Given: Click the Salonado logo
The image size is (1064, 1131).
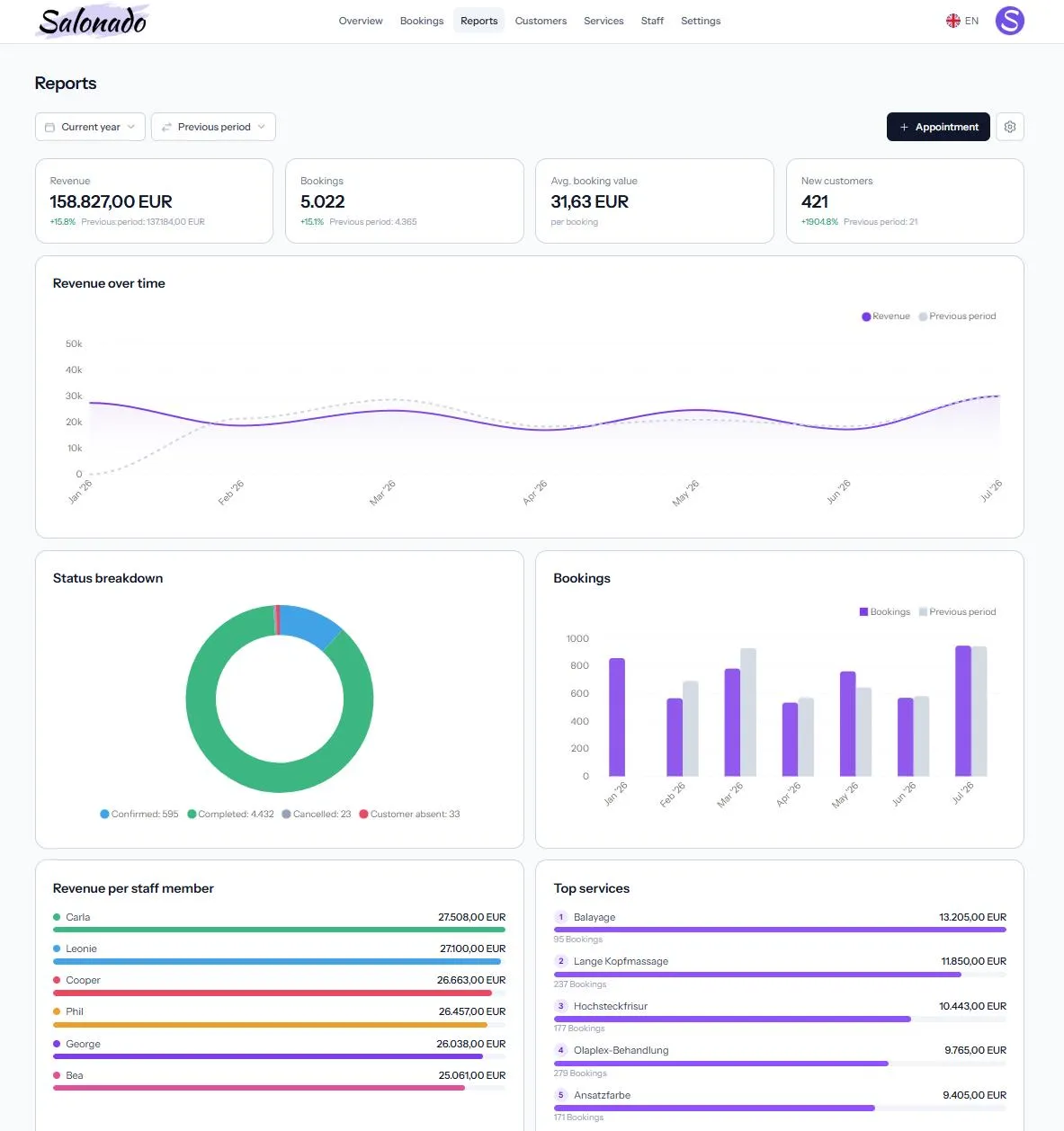Looking at the screenshot, I should (93, 22).
